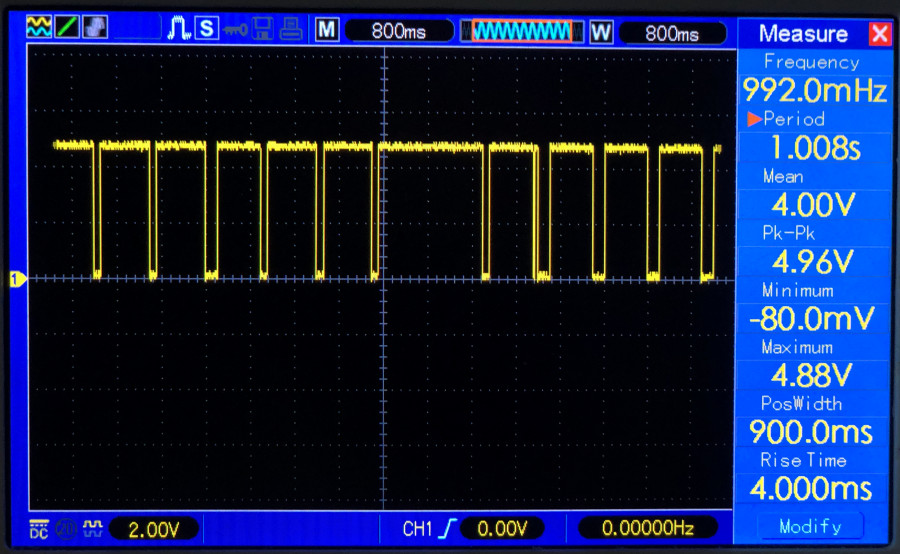Viewport: 900px width, 554px height.
Task: Click the M main timebase icon
Action: pyautogui.click(x=327, y=29)
